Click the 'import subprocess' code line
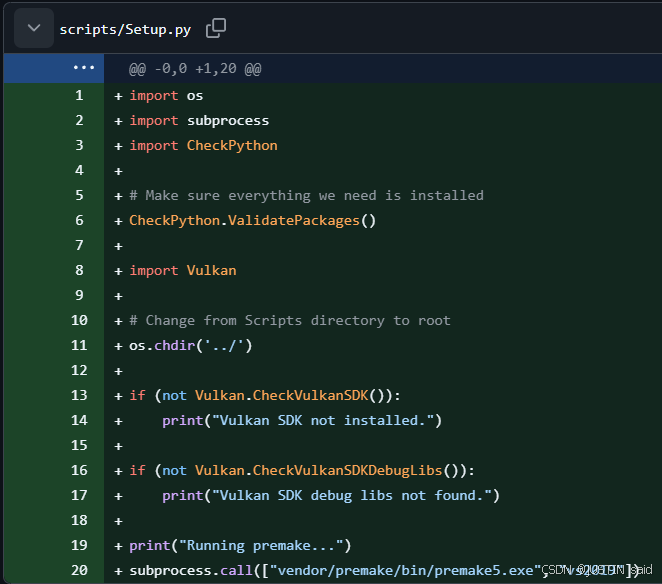 199,120
